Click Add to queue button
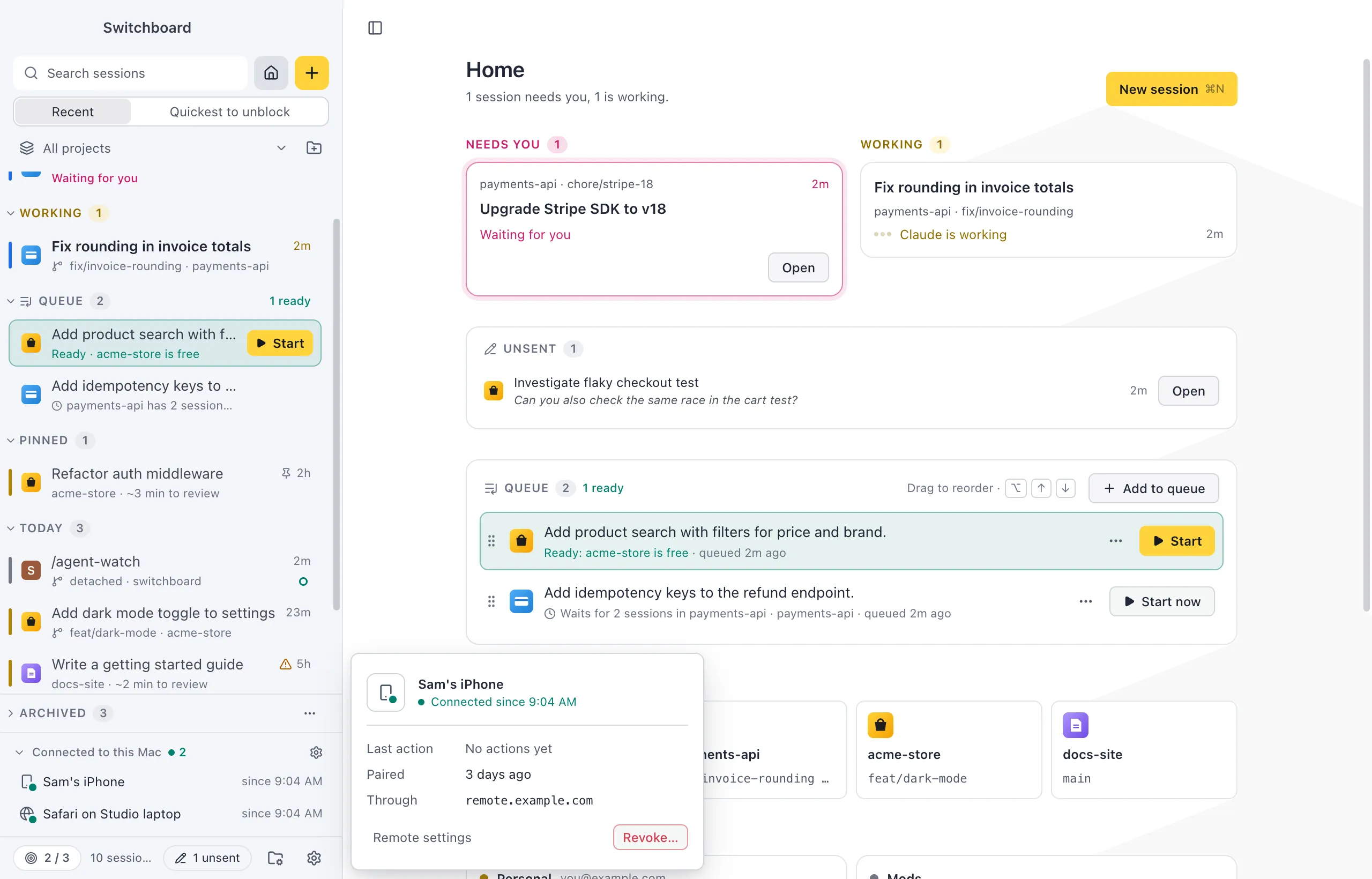The width and height of the screenshot is (1372, 879). point(1153,488)
